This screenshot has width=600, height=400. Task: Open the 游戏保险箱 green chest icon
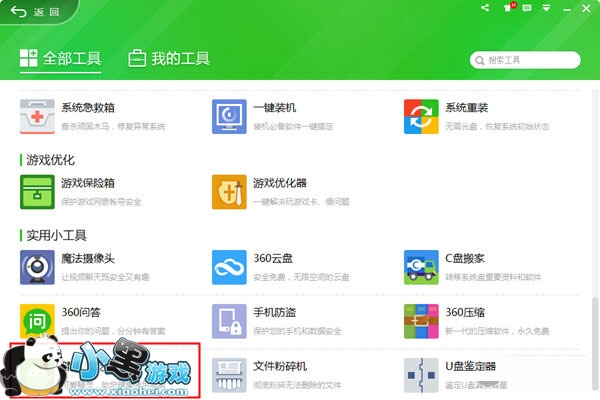37,192
